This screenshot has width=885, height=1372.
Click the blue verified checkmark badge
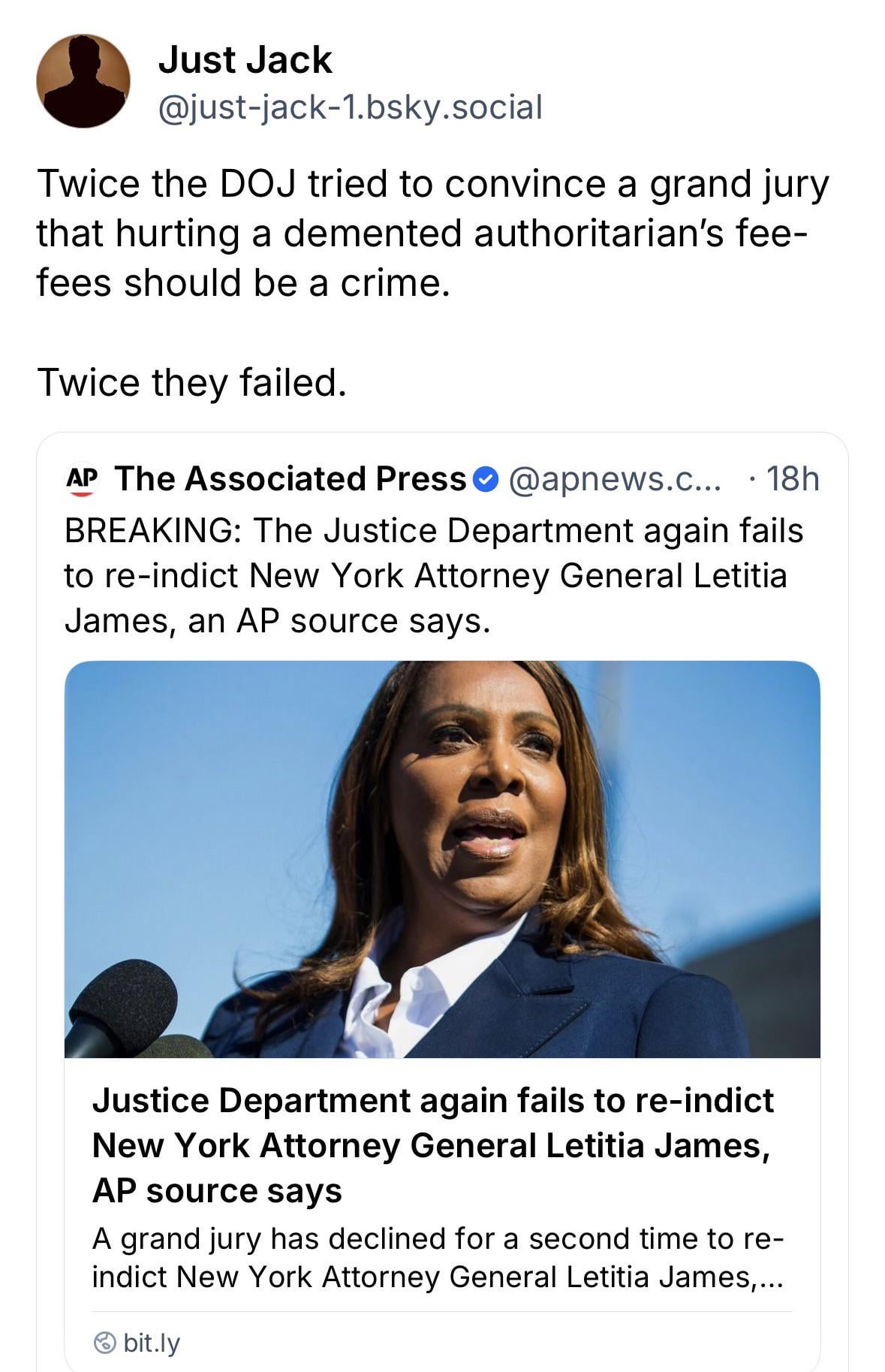click(487, 479)
